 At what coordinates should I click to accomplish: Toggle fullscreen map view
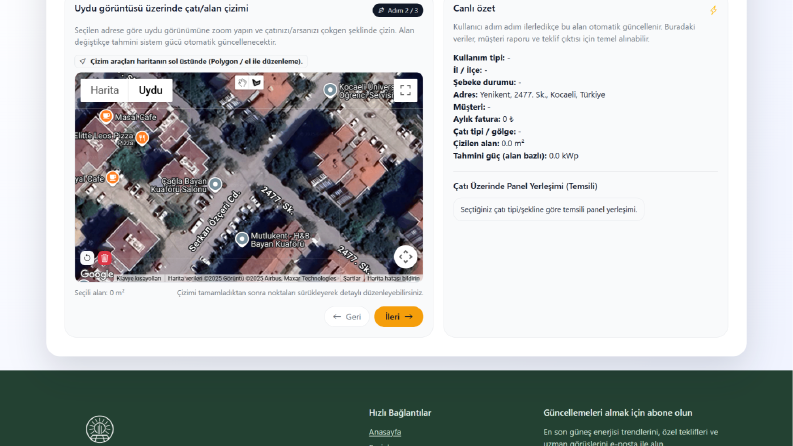point(405,91)
